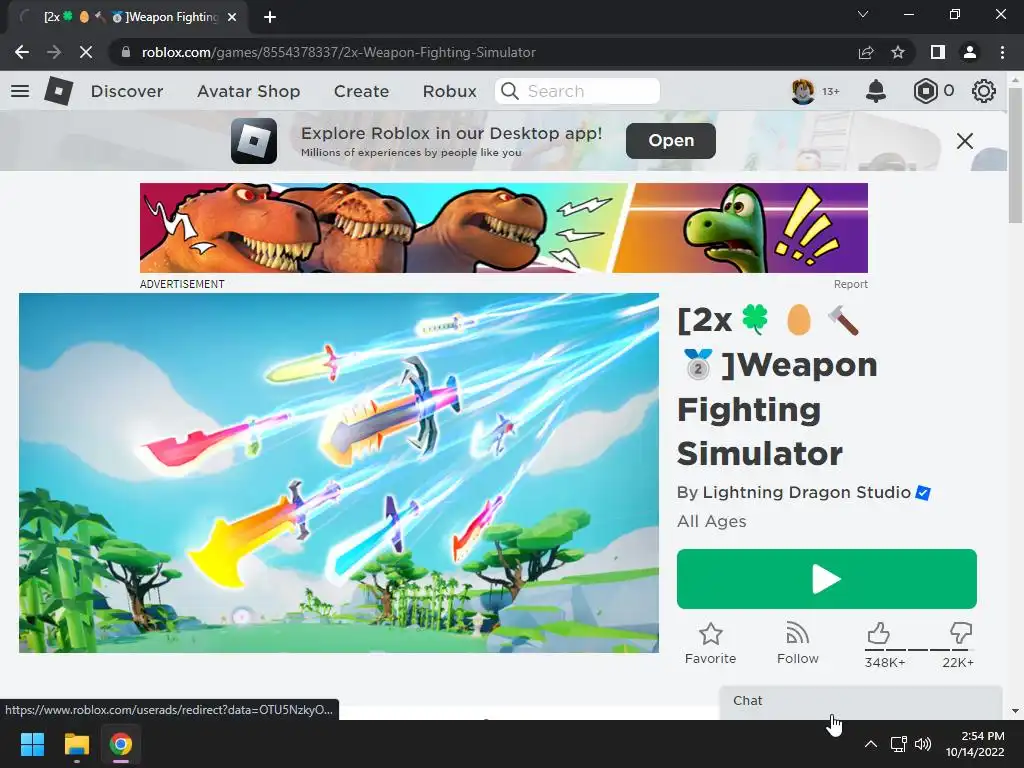Image resolution: width=1024 pixels, height=768 pixels.
Task: Open the Discover page
Action: click(x=127, y=91)
